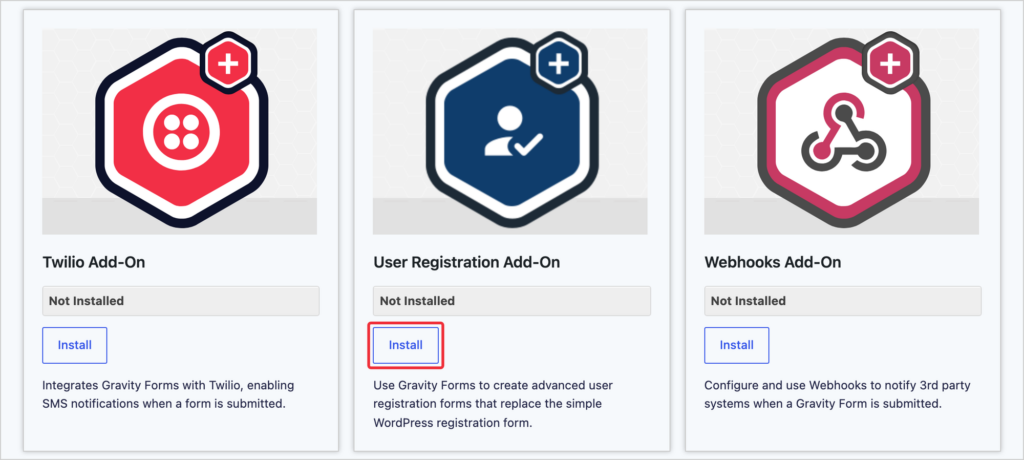Click Not Installed status under Webhooks Add-On
The height and width of the screenshot is (460, 1024).
point(842,301)
